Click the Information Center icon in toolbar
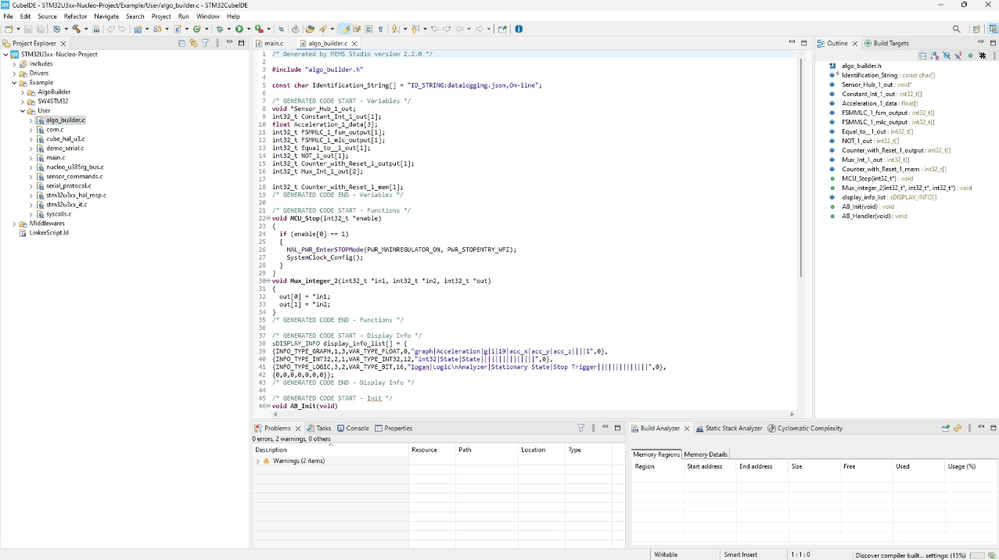 (x=518, y=29)
